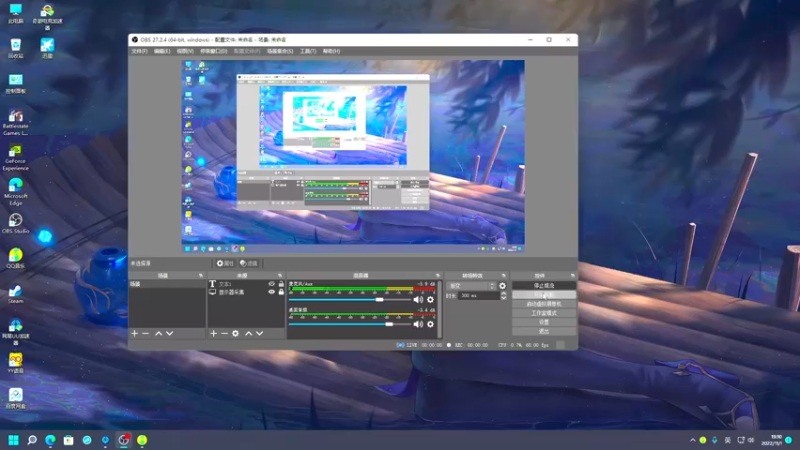800x450 pixels.
Task: Pop out the Audio Mixer dock using its header icon
Action: tap(438, 276)
